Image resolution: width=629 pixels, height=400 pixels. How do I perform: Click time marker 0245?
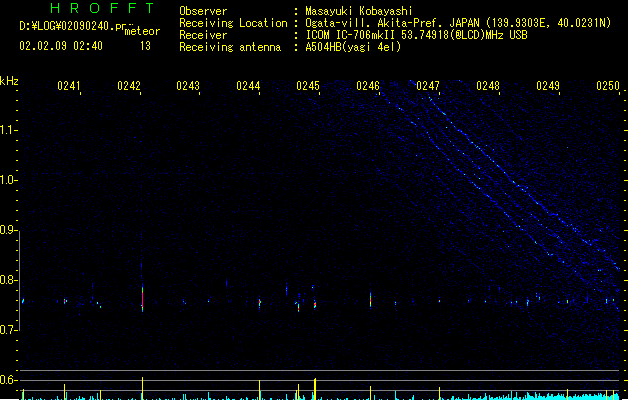[x=308, y=86]
